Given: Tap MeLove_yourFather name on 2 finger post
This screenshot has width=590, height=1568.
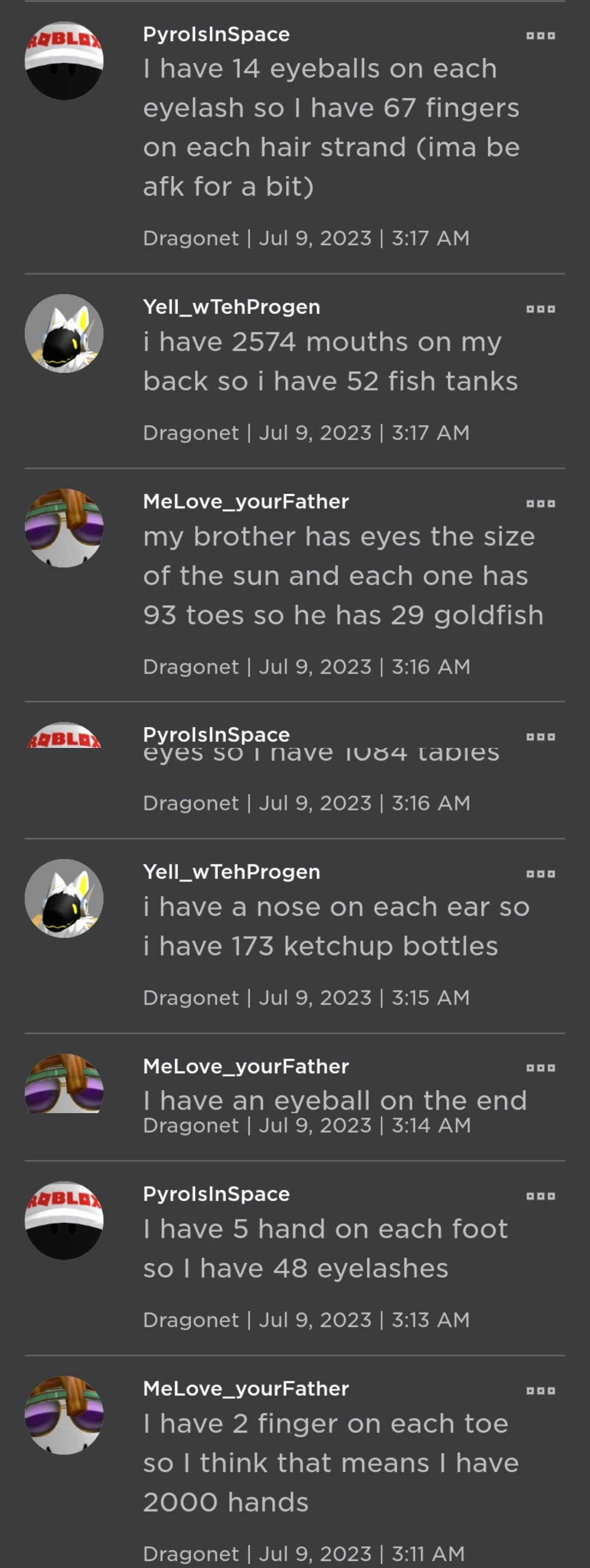Looking at the screenshot, I should click(x=246, y=1389).
